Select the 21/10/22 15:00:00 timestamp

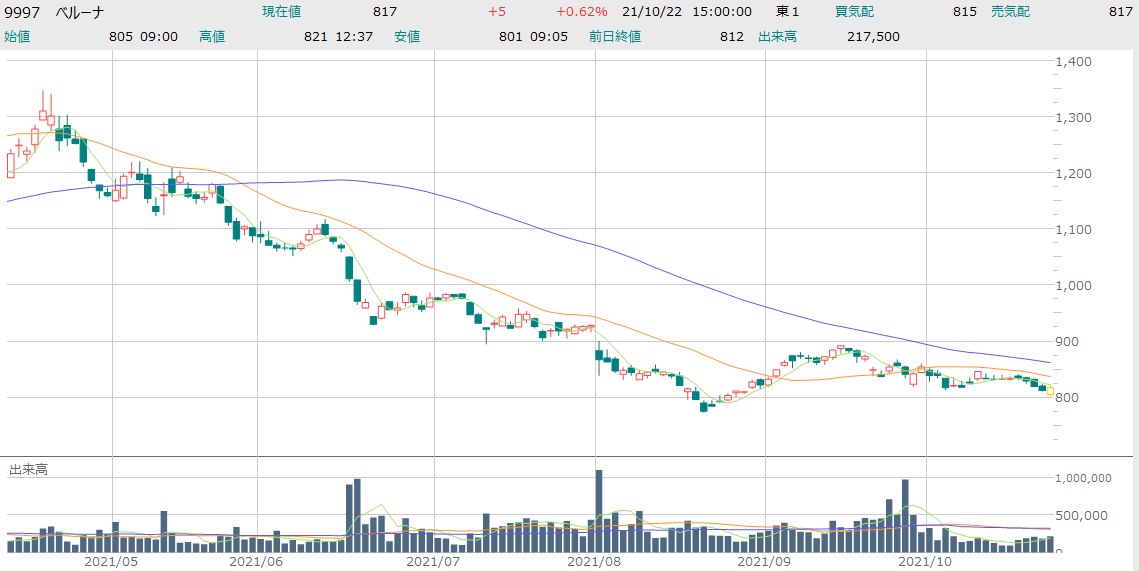tap(686, 12)
